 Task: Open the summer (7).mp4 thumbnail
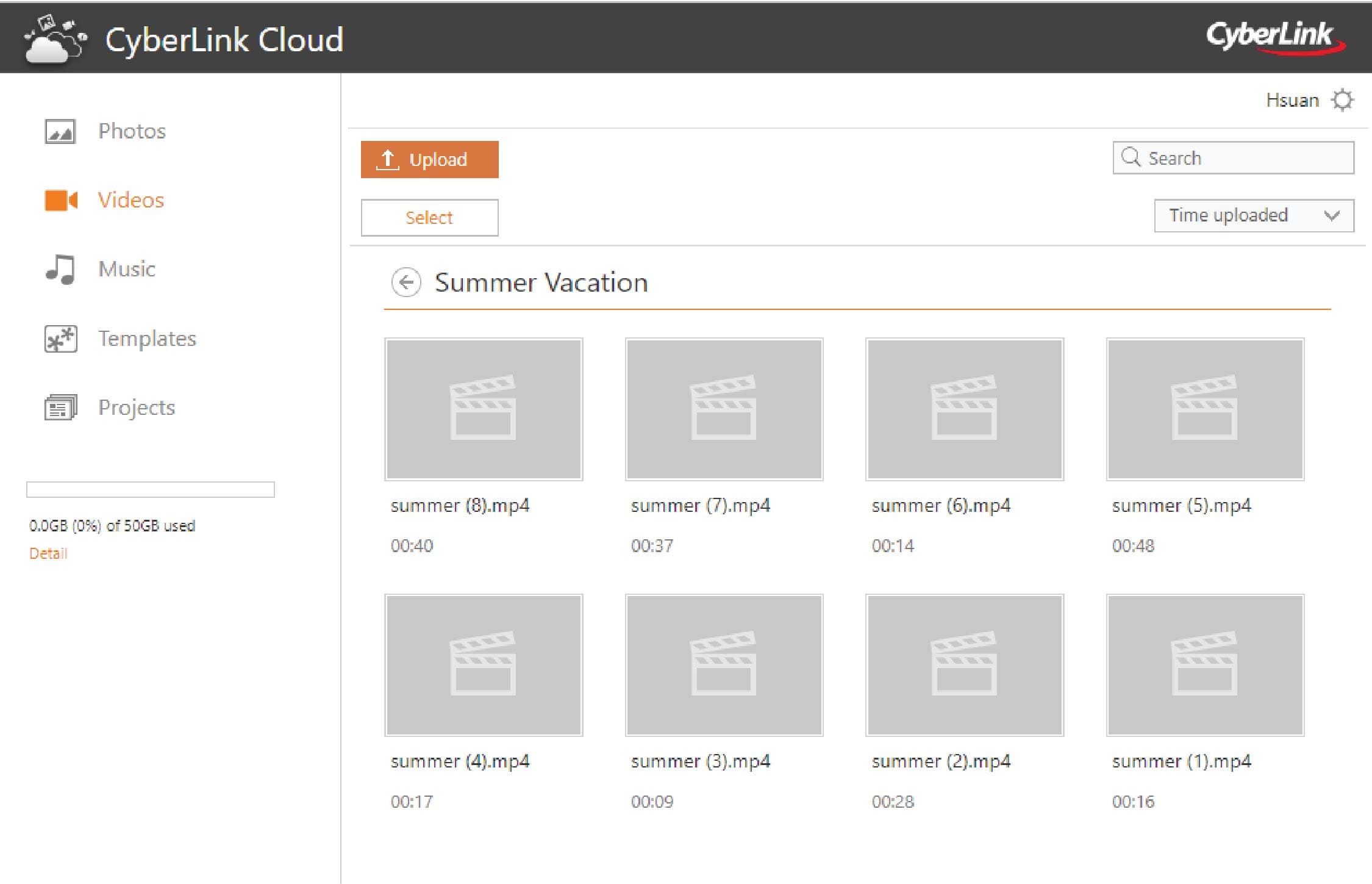point(724,409)
